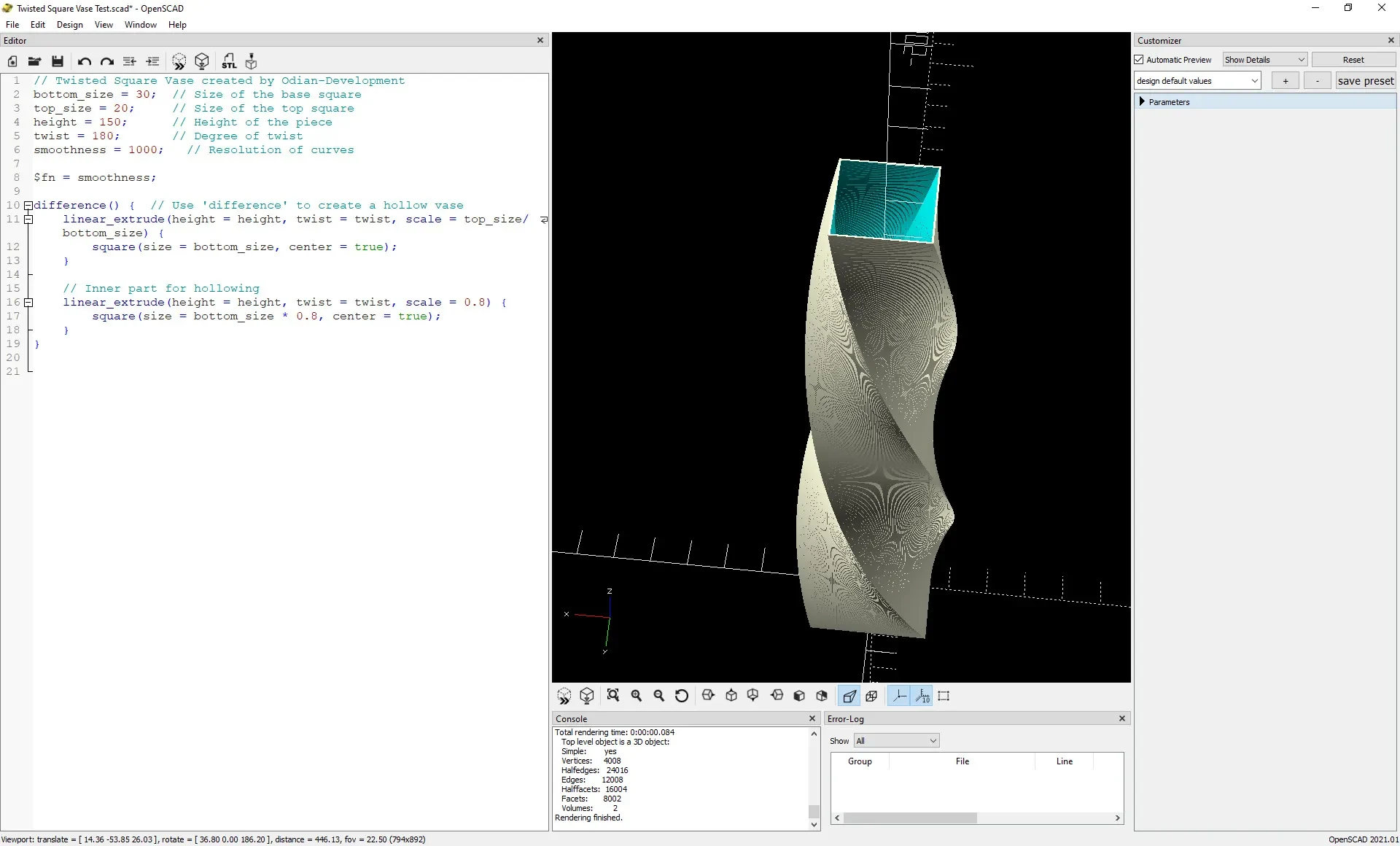Switch to the Bottom view
The width and height of the screenshot is (1400, 846).
753,696
